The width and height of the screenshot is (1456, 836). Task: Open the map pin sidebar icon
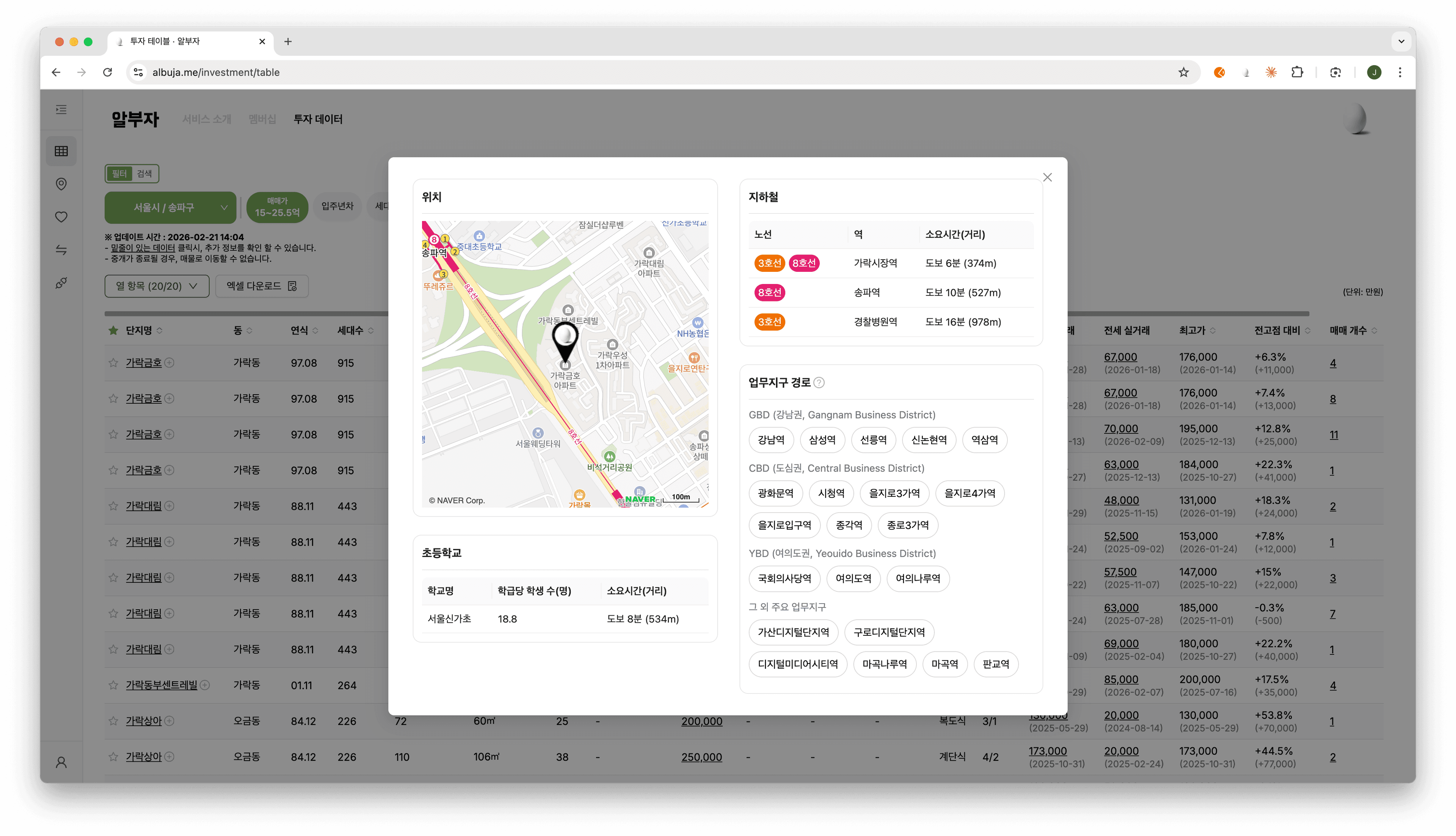click(x=61, y=184)
